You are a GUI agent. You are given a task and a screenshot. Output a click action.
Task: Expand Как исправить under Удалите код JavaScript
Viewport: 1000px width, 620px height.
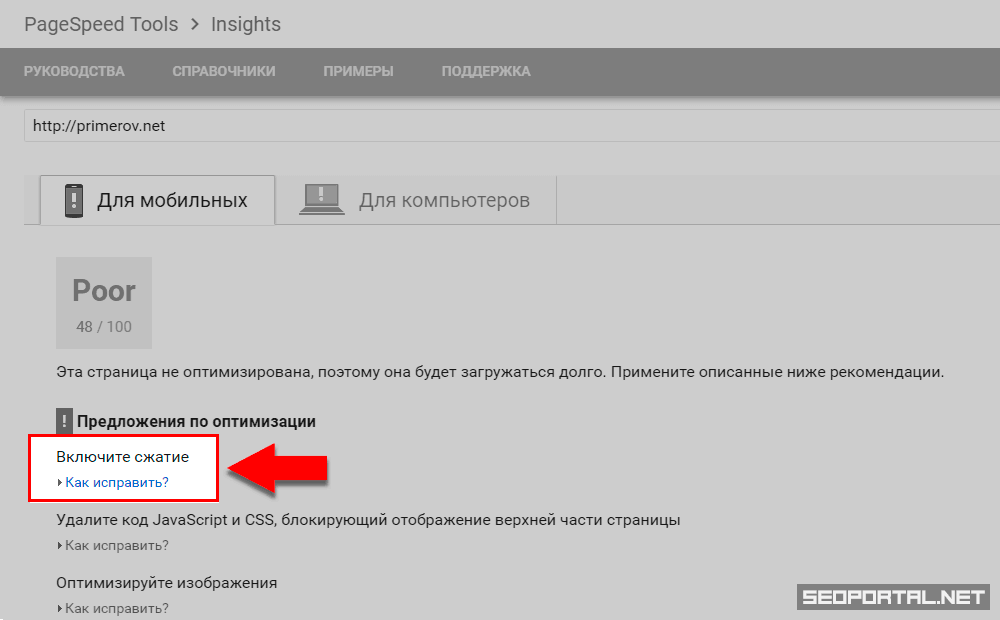(116, 545)
